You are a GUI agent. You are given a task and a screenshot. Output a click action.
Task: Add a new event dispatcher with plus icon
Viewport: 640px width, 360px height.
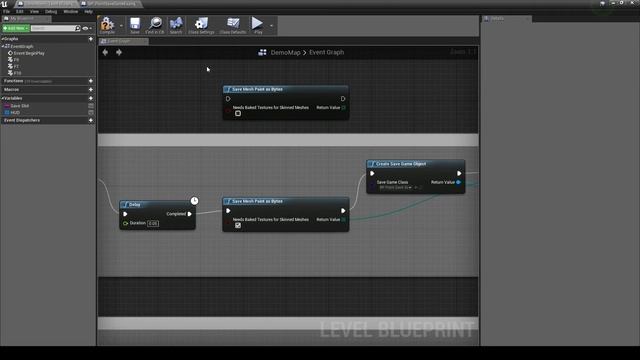click(91, 120)
